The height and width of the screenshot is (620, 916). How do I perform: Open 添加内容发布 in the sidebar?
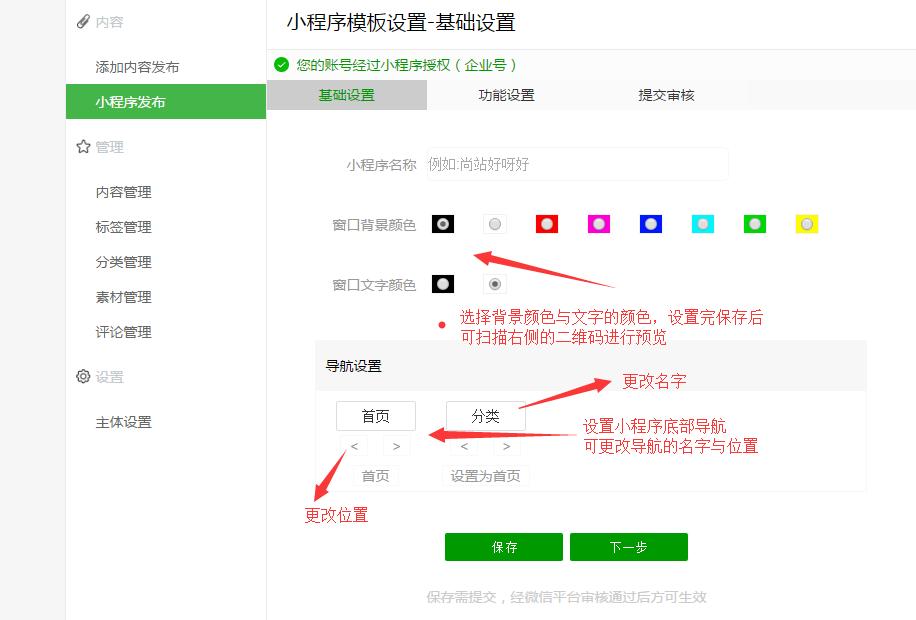[x=137, y=67]
